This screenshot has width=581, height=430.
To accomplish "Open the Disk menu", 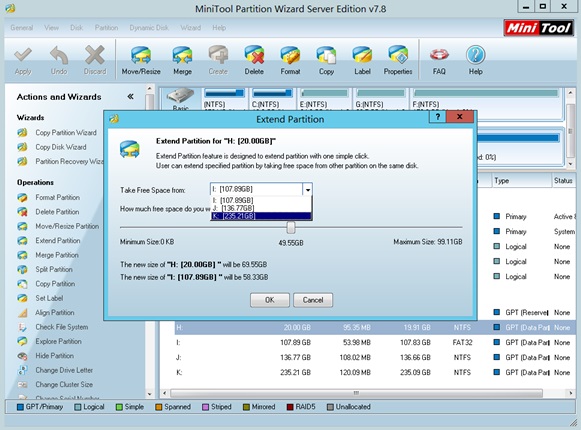I will click(x=77, y=28).
